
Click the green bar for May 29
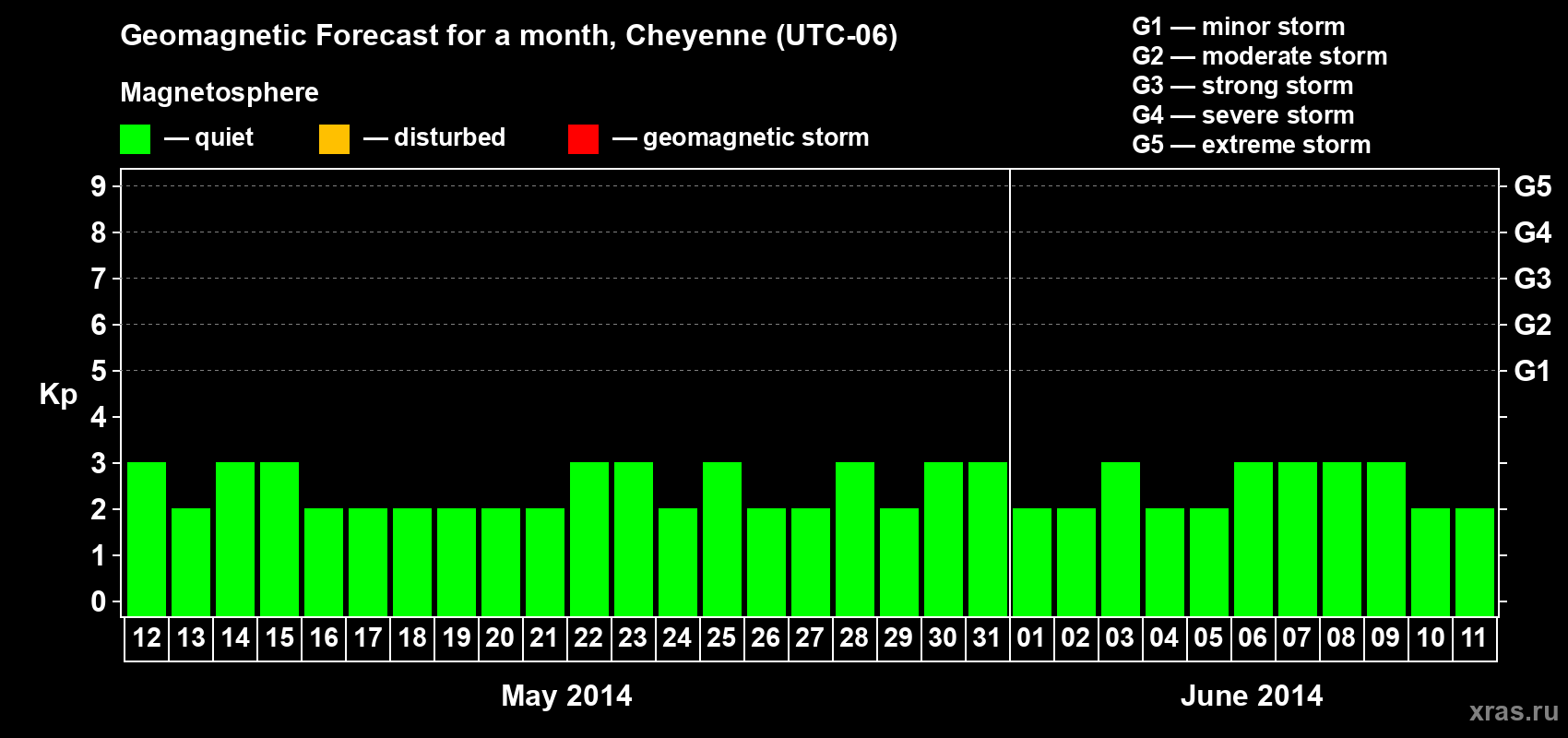(x=899, y=562)
